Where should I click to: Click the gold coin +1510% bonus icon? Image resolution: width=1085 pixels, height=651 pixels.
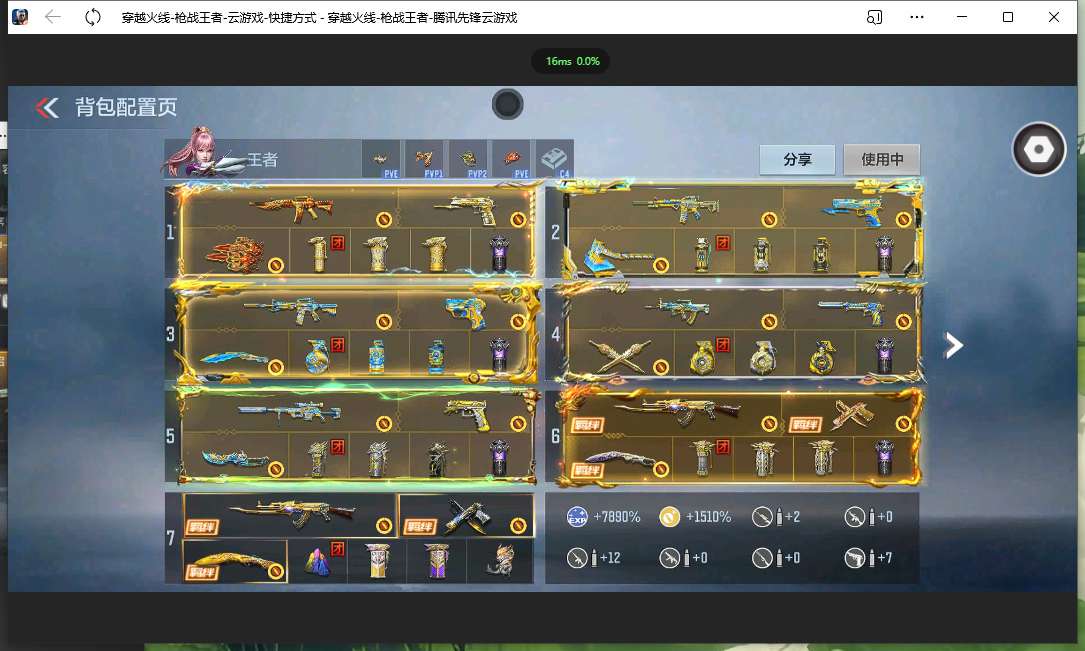pyautogui.click(x=670, y=516)
